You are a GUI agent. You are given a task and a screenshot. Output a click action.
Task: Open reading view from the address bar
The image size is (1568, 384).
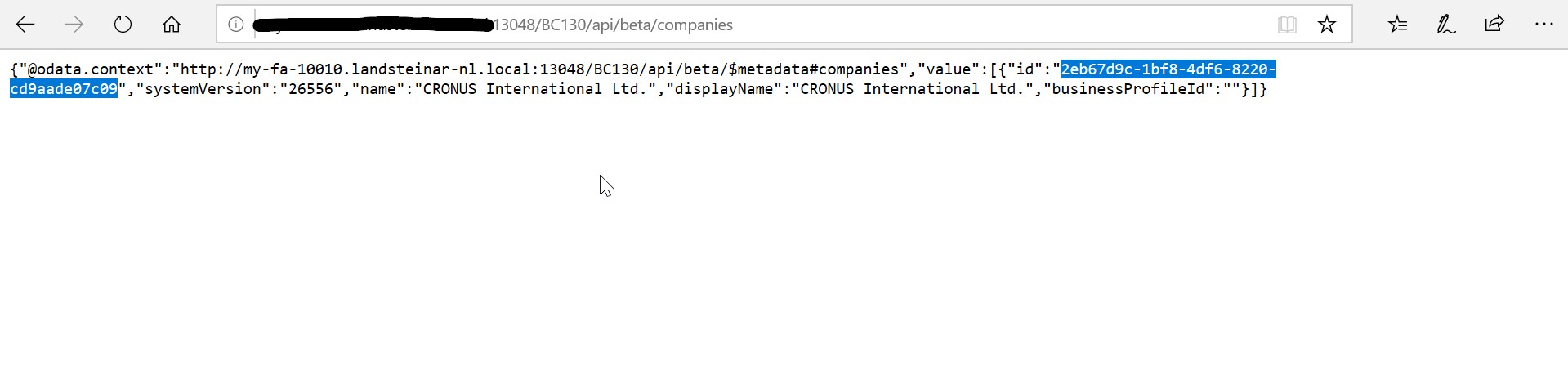tap(1287, 25)
